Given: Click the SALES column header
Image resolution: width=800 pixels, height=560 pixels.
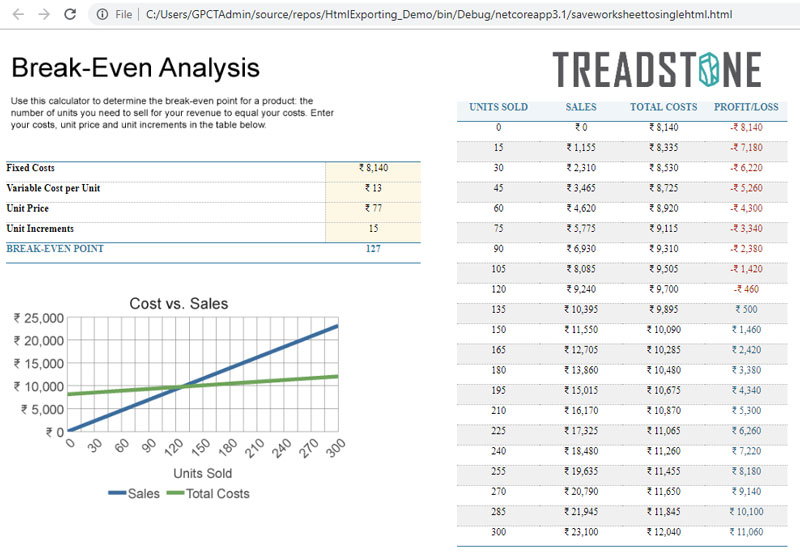Looking at the screenshot, I should pos(581,107).
